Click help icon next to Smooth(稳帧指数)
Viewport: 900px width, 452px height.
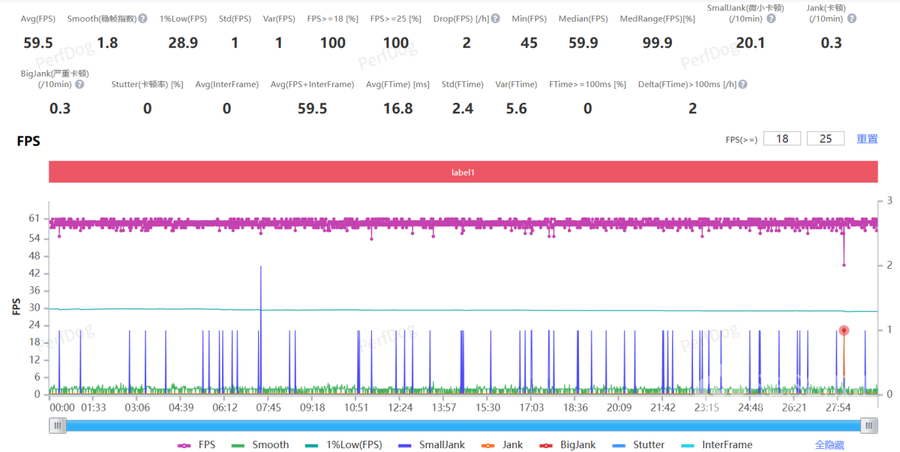pyautogui.click(x=143, y=19)
